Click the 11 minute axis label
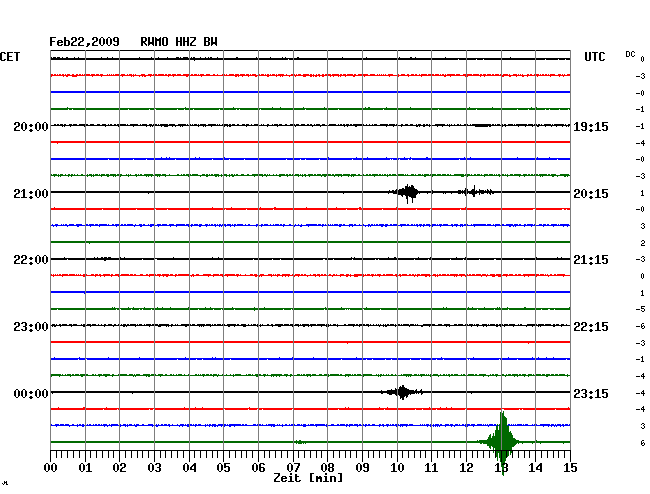Viewport: 650px width, 494px height. (x=431, y=467)
